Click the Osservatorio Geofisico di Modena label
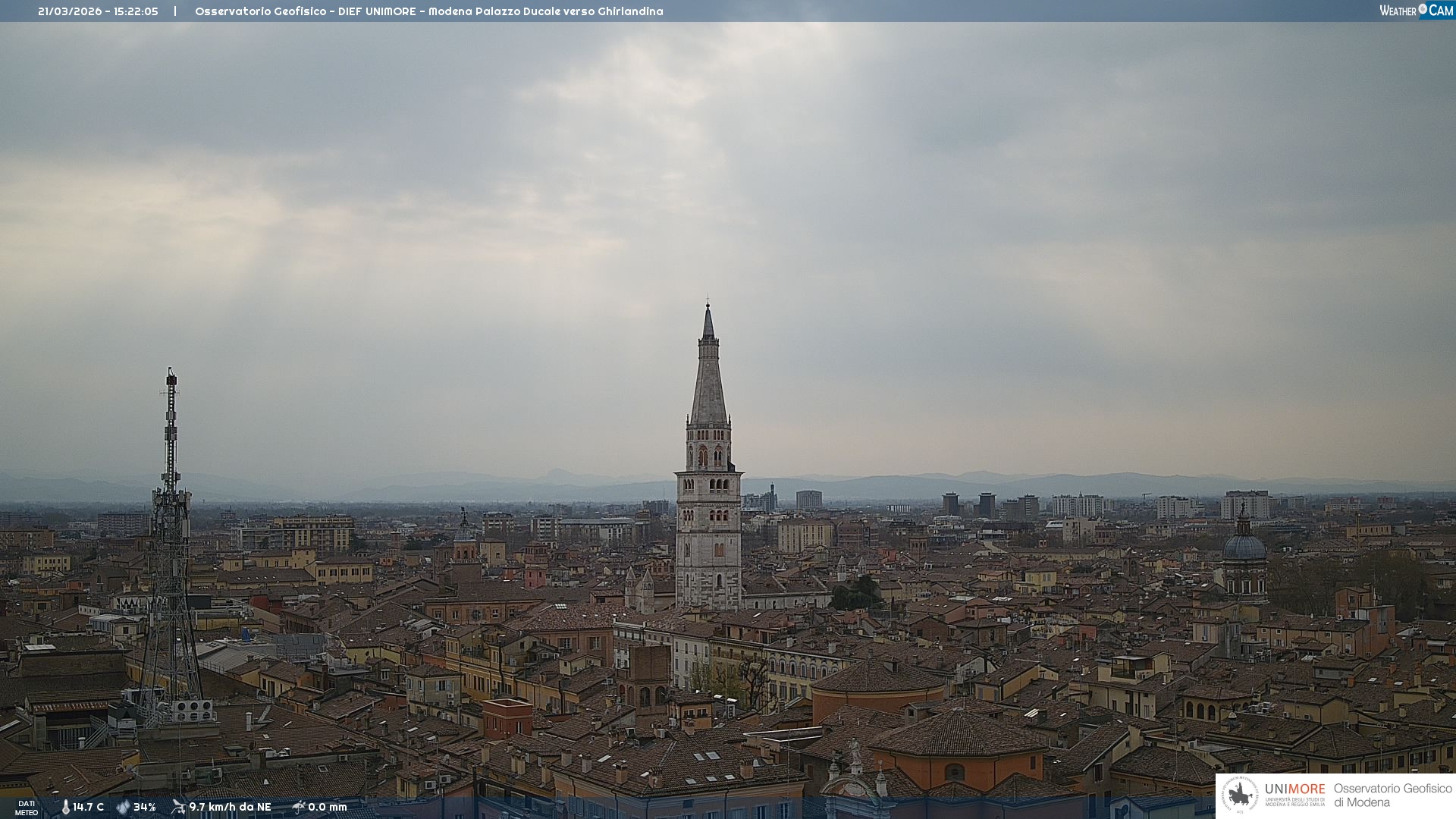 tap(1392, 795)
